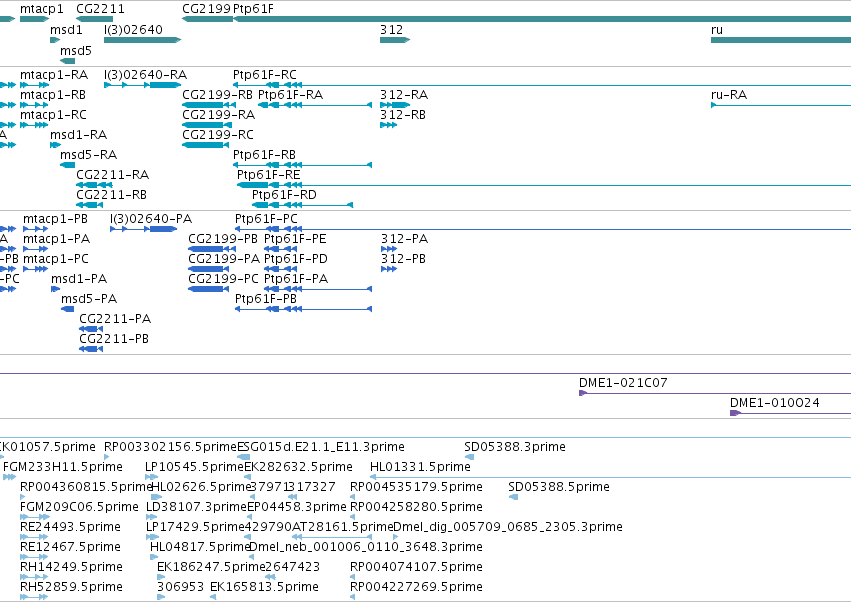Click the Ptp61F-RB transcript label
851x602 pixels.
click(264, 155)
